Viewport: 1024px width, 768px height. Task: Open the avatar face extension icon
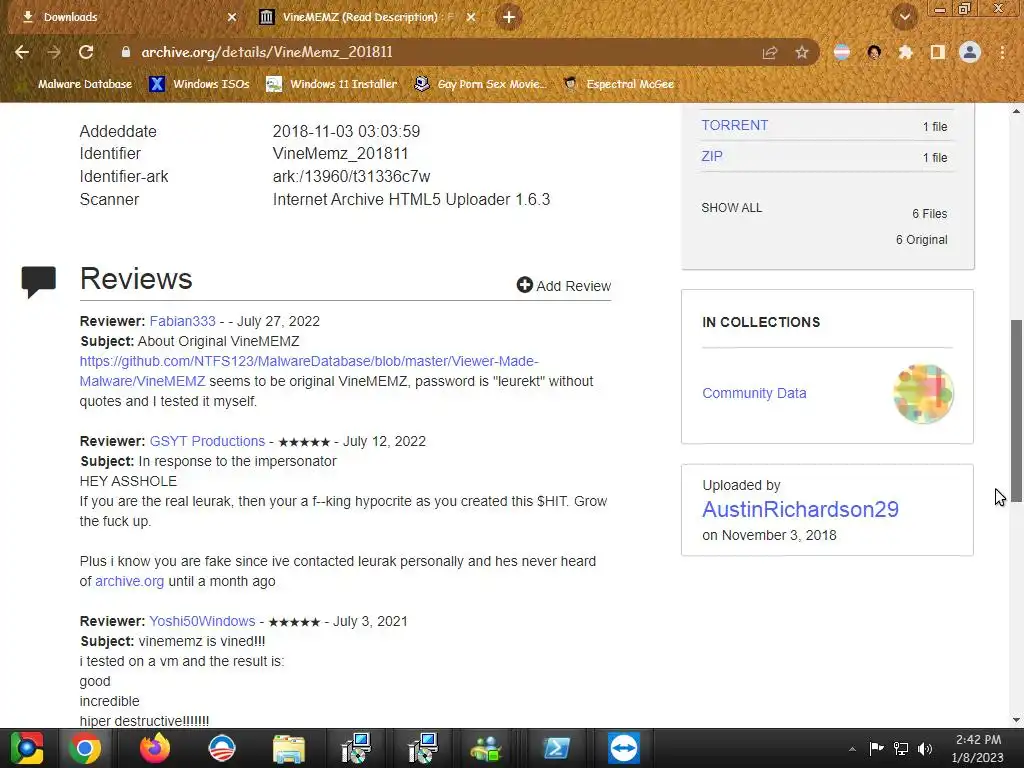click(874, 52)
